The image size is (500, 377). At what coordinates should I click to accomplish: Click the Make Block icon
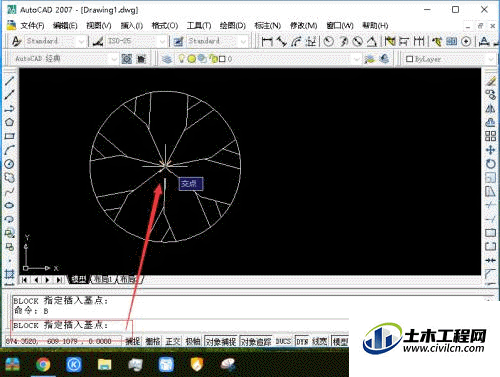point(9,247)
